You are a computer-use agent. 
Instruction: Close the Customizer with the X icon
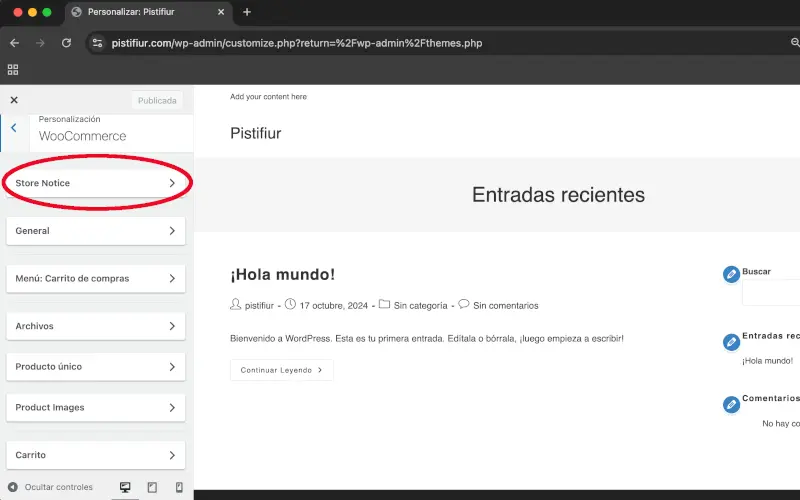pyautogui.click(x=14, y=100)
